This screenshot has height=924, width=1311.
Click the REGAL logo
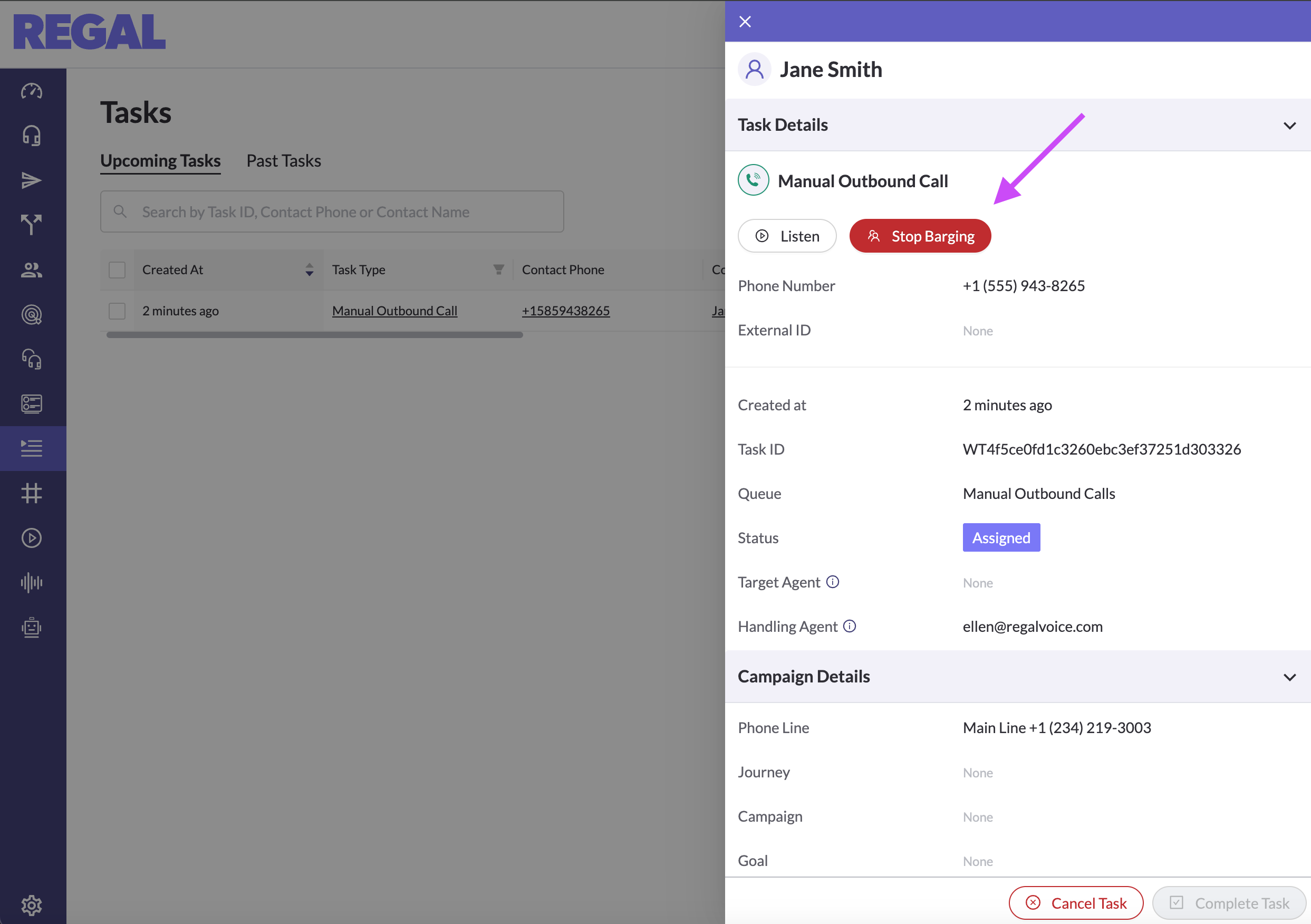pyautogui.click(x=89, y=32)
